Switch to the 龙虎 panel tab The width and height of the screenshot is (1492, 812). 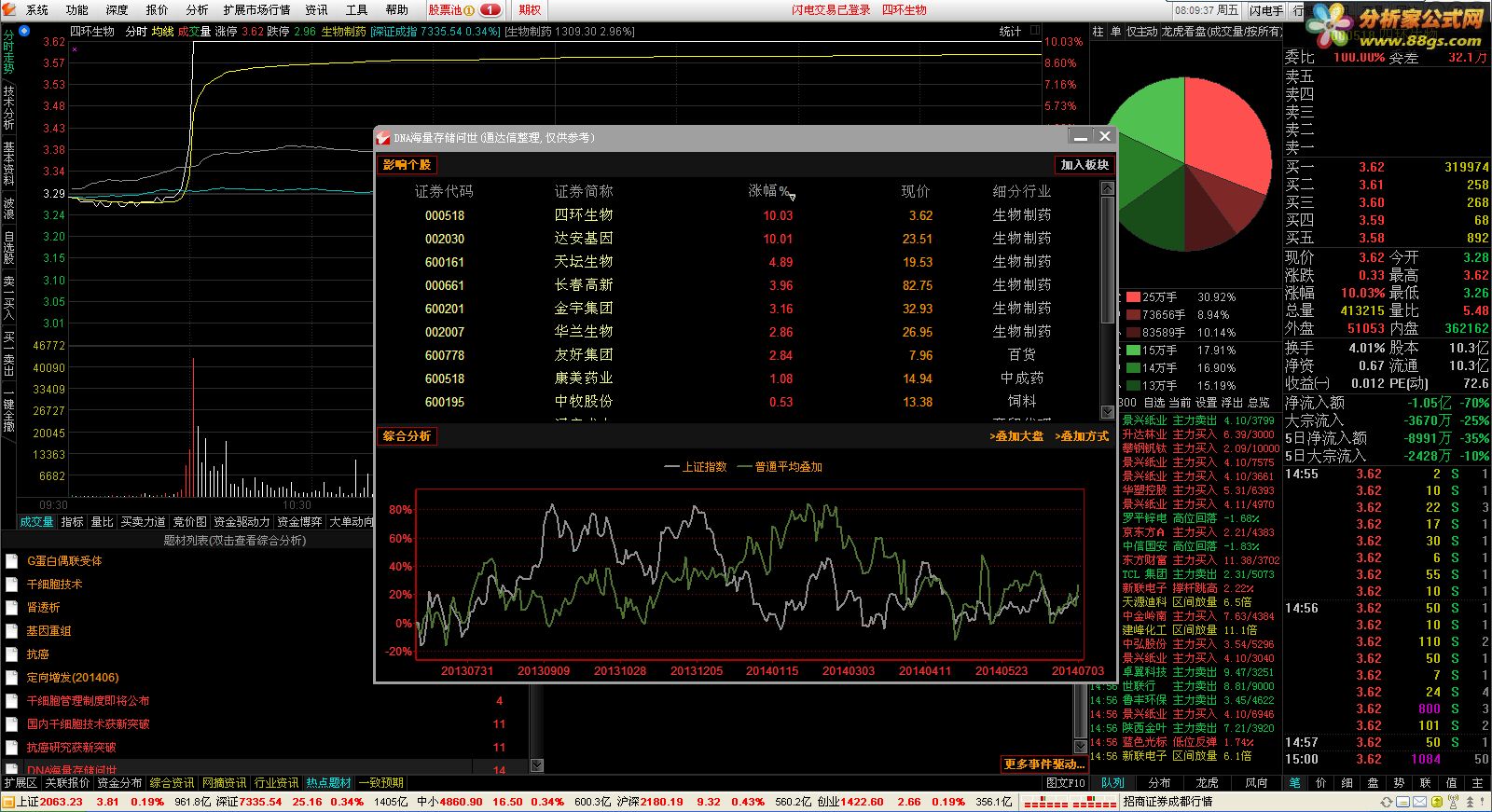1207,783
